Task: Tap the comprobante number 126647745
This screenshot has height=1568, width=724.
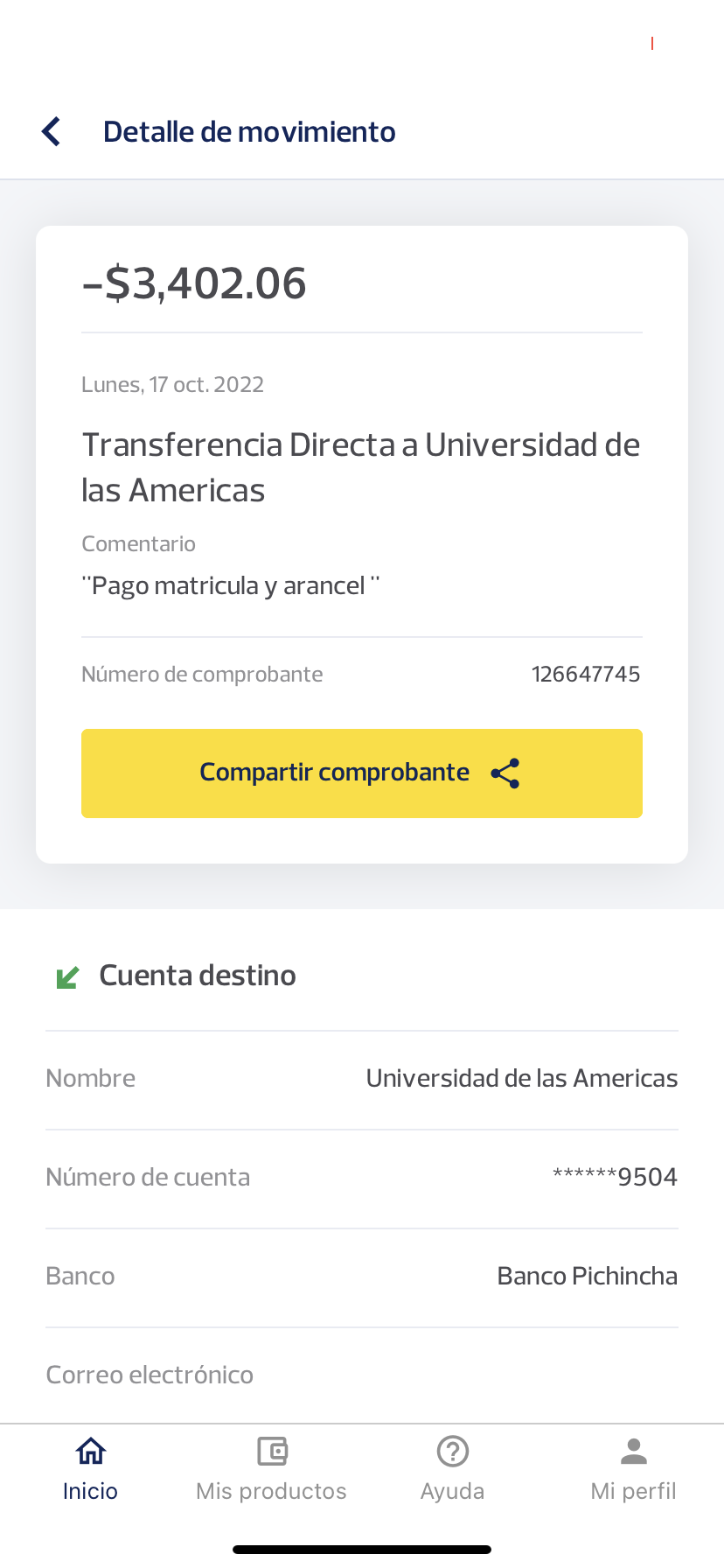Action: (x=586, y=675)
